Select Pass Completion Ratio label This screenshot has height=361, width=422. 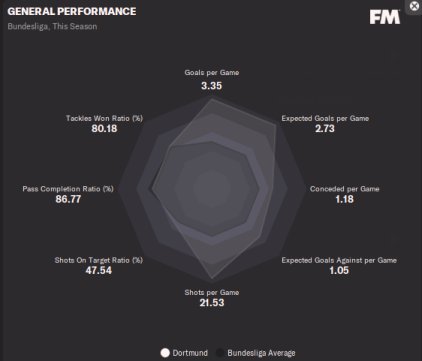coord(68,189)
